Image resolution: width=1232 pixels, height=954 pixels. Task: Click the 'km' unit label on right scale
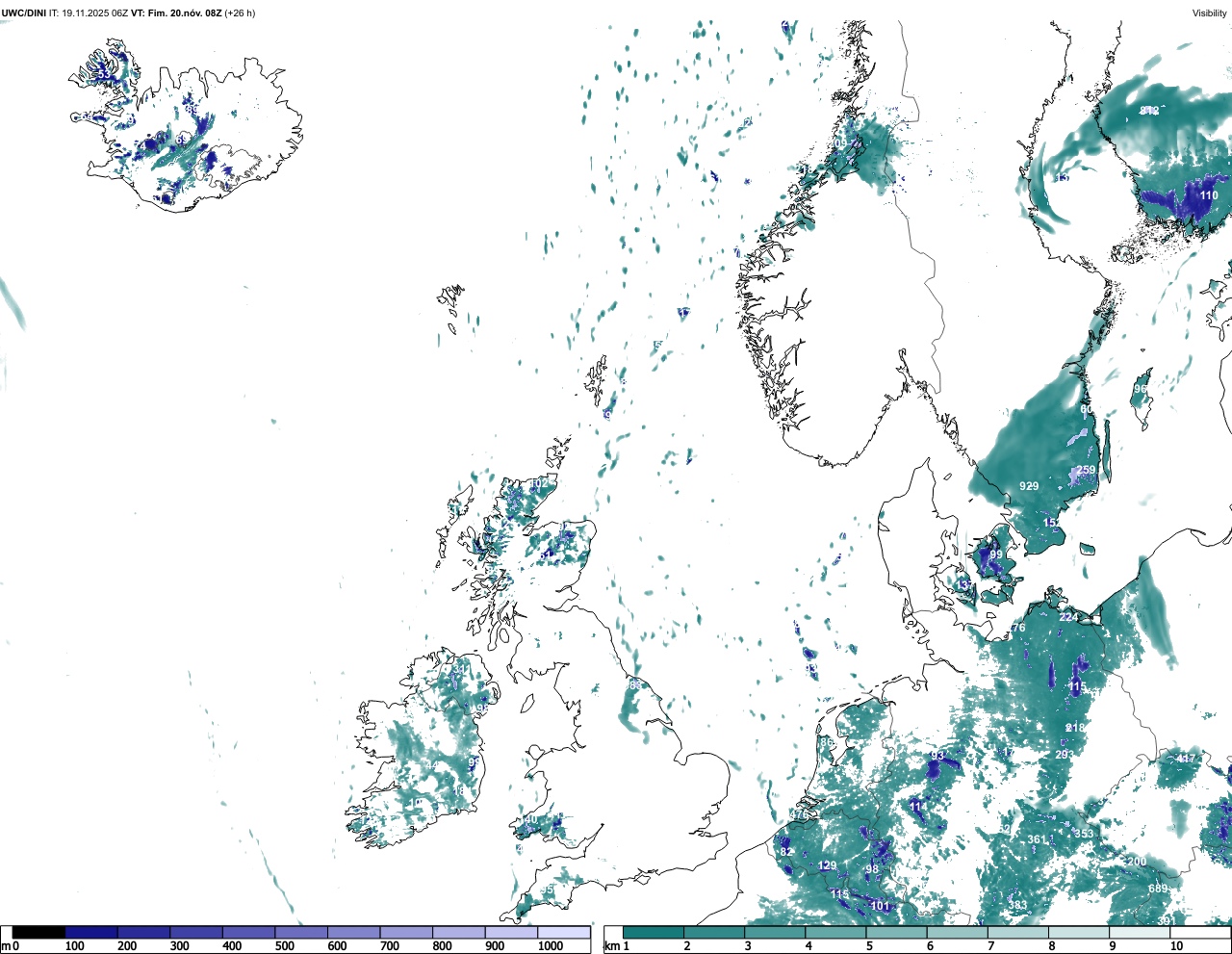click(610, 946)
